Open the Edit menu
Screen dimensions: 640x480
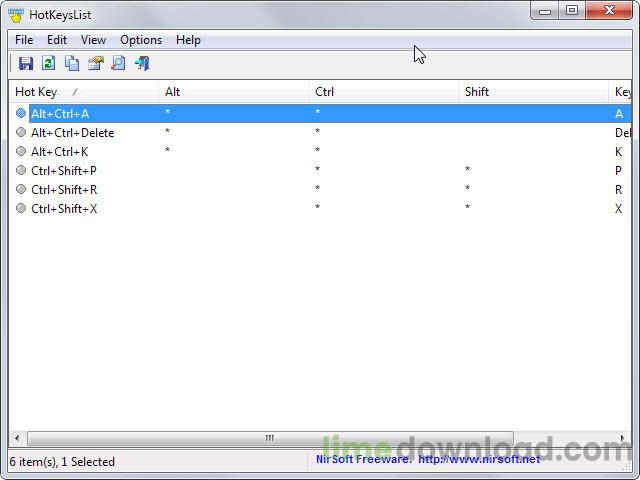pyautogui.click(x=57, y=40)
